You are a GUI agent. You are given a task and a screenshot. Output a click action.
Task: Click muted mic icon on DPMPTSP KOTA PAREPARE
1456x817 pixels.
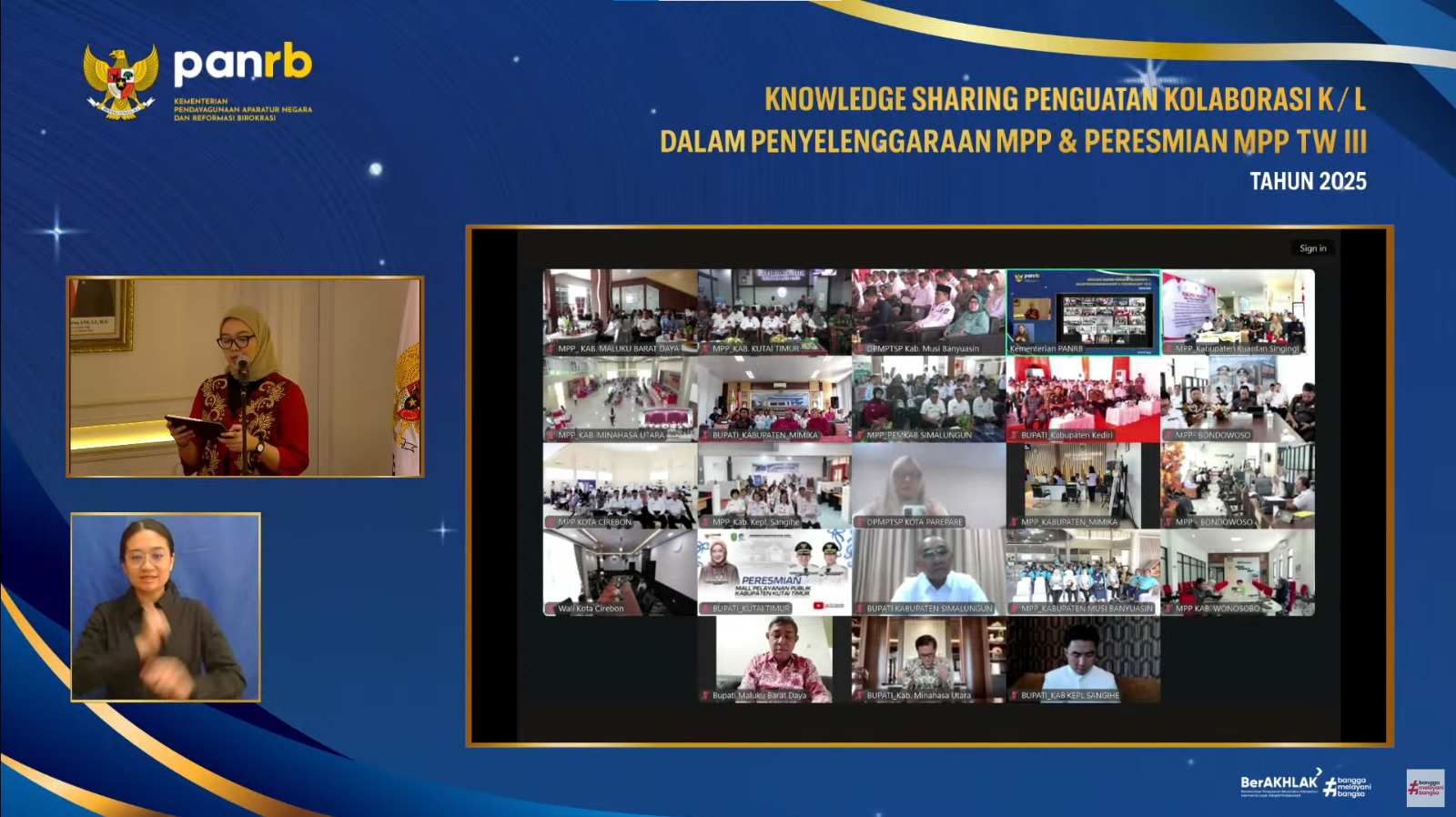point(859,522)
